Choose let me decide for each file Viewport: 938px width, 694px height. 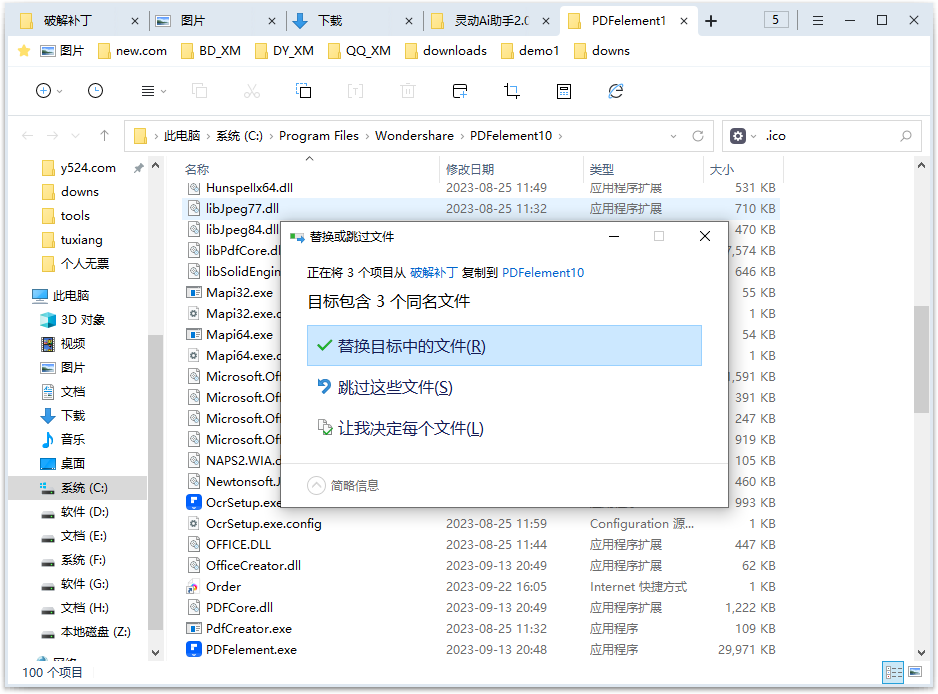[504, 428]
